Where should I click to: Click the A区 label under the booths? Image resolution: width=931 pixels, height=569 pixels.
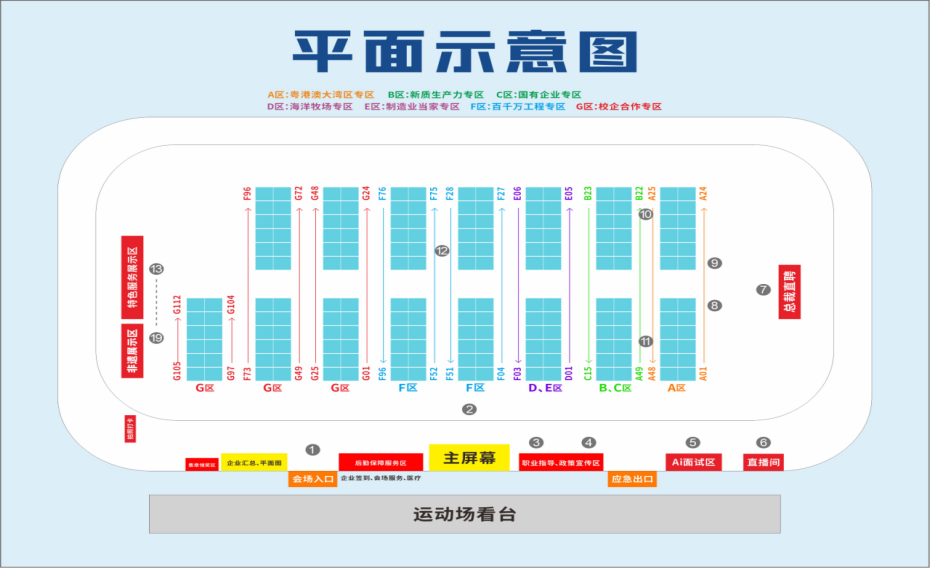click(x=676, y=388)
